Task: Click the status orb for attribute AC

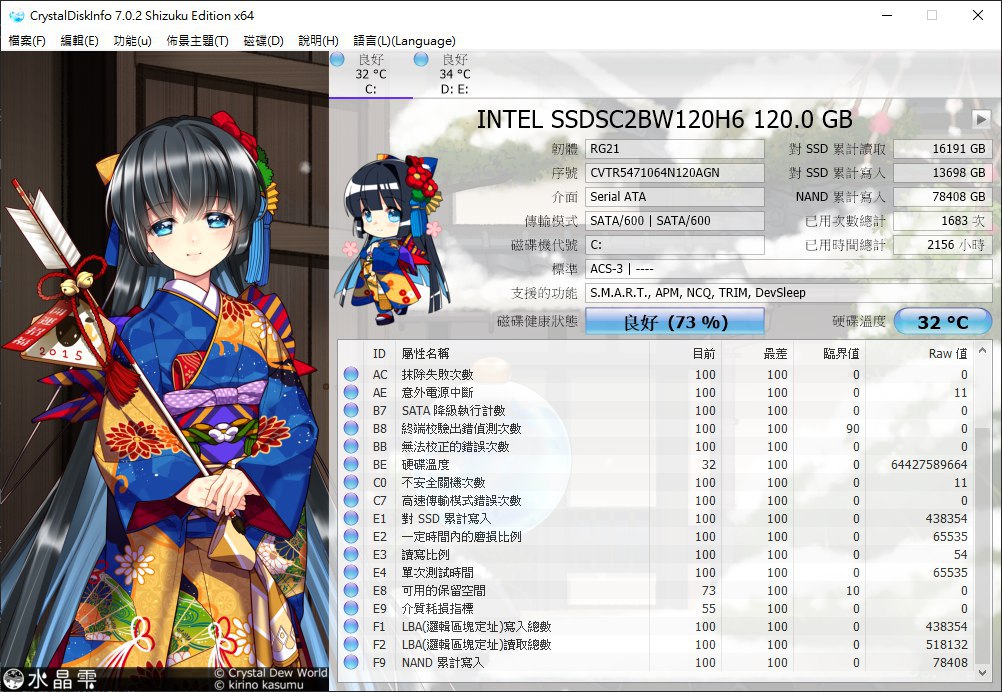Action: 351,374
